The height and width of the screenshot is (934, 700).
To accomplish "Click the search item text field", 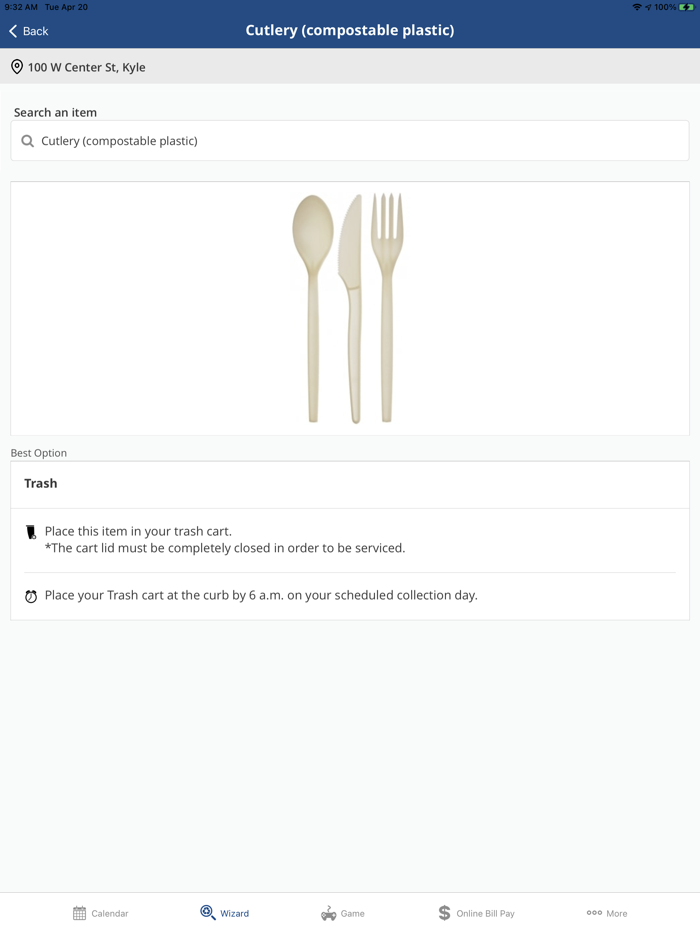I will 360,141.
